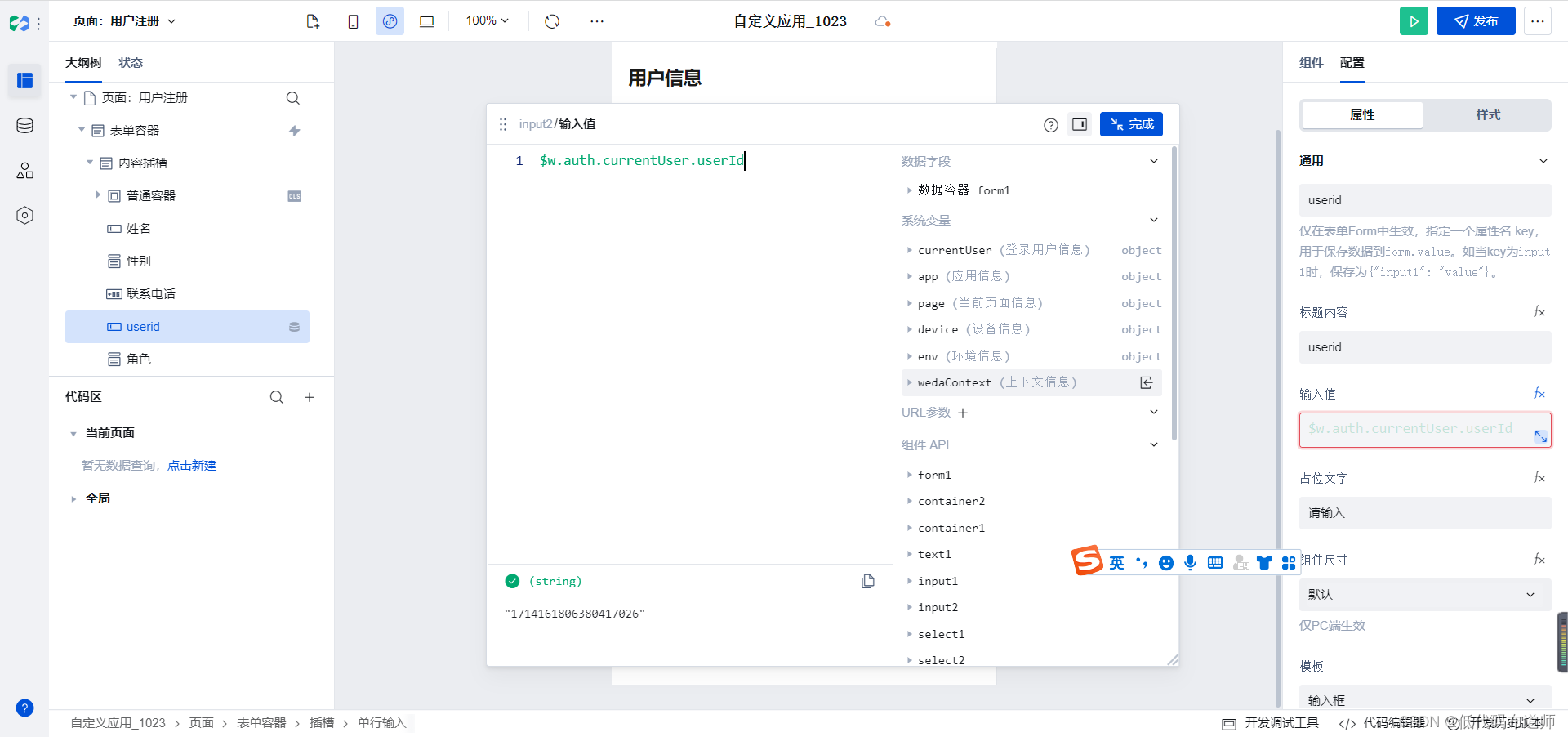This screenshot has width=1568, height=737.
Task: Select the PC desktop preview icon
Action: click(x=426, y=21)
